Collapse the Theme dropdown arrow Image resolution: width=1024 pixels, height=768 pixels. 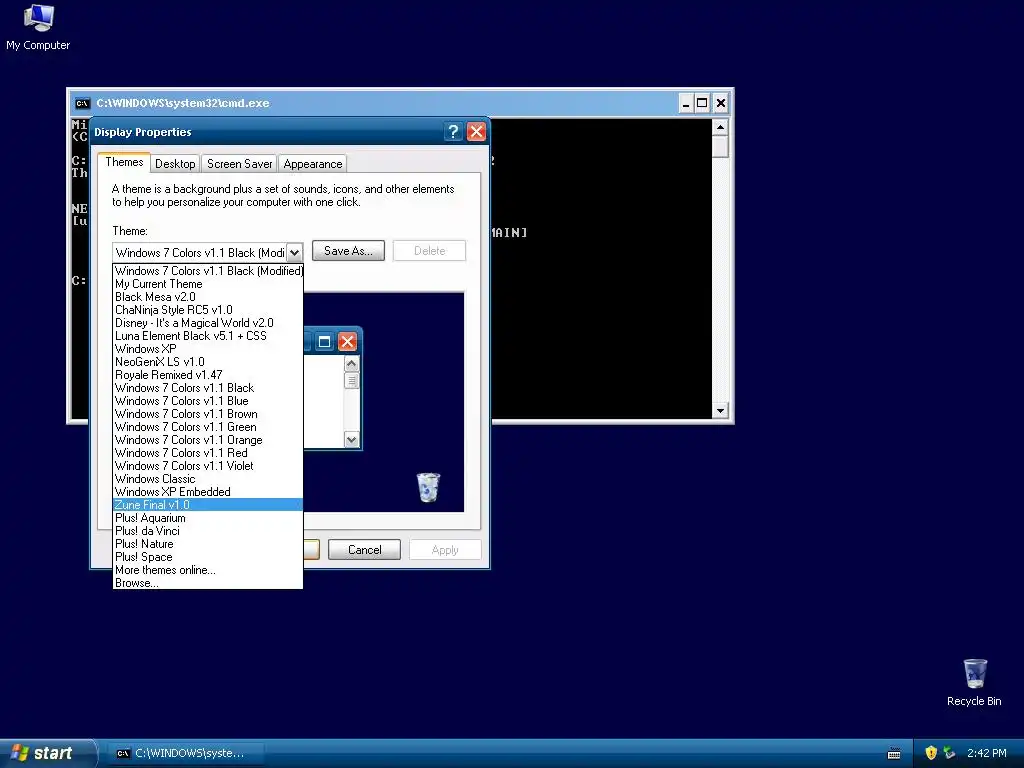[x=295, y=253]
